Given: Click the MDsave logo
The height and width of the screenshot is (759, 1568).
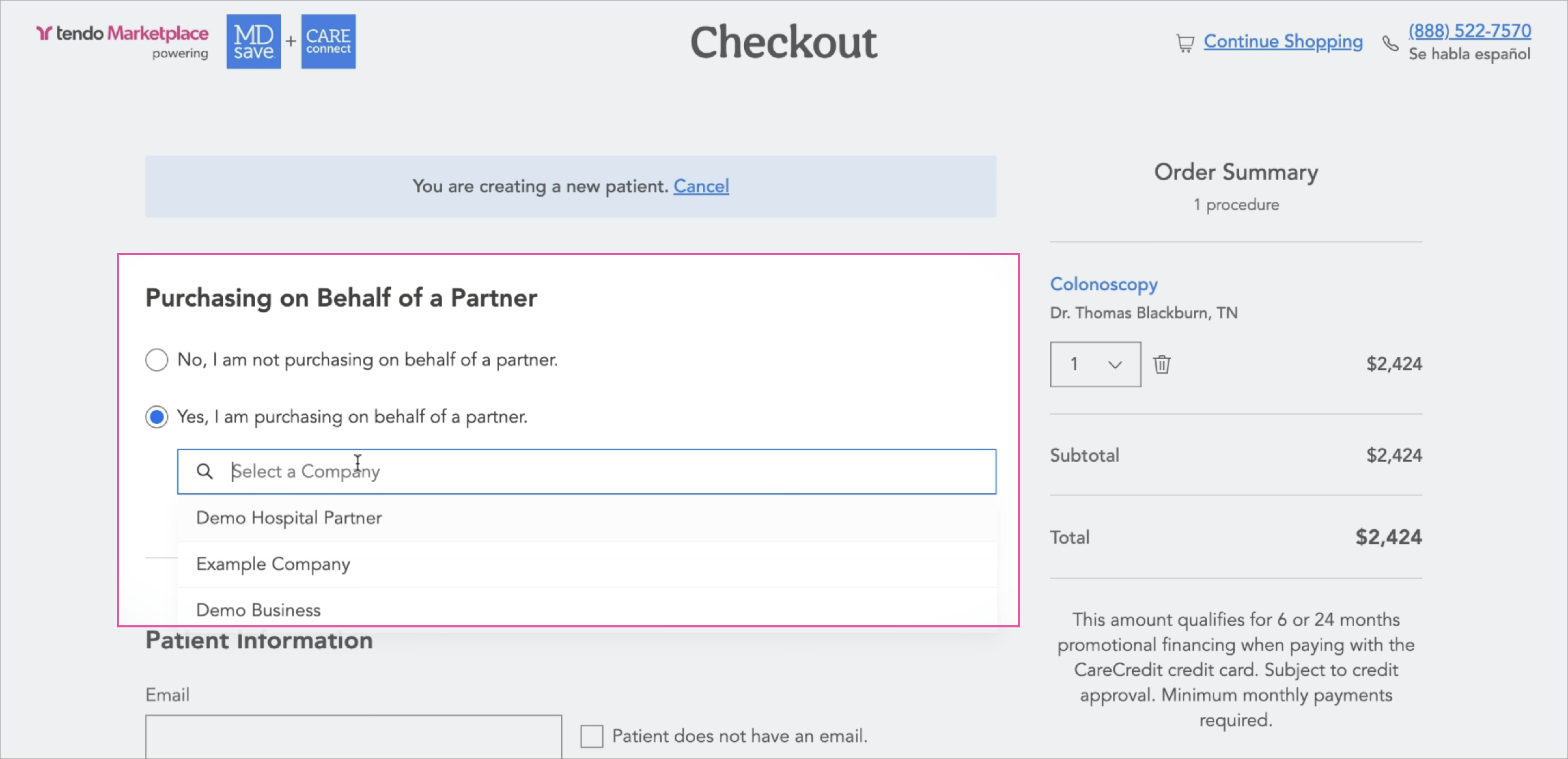Looking at the screenshot, I should tap(253, 41).
